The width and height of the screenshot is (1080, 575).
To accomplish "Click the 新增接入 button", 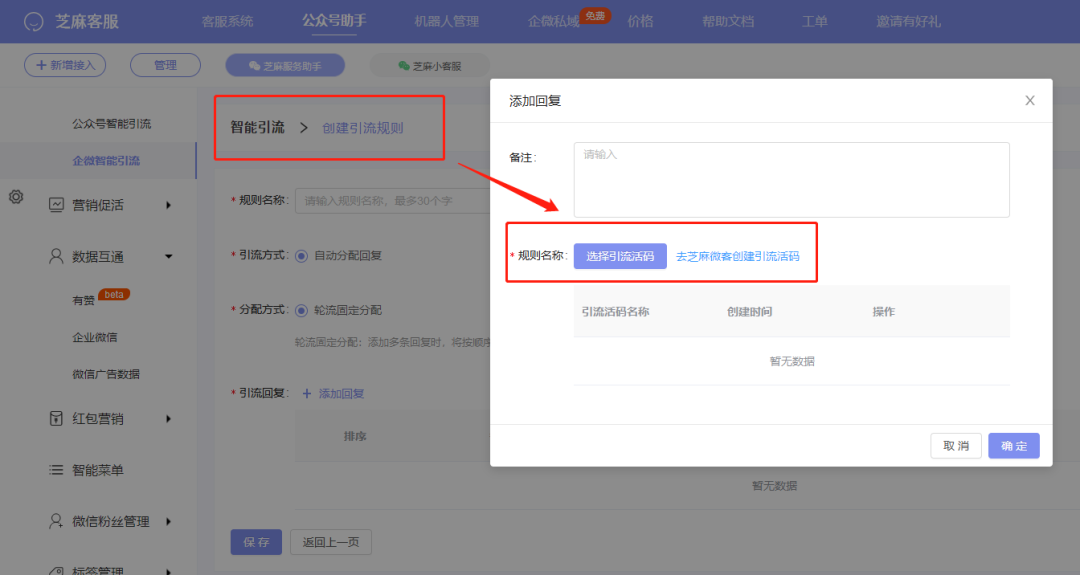I will point(65,65).
